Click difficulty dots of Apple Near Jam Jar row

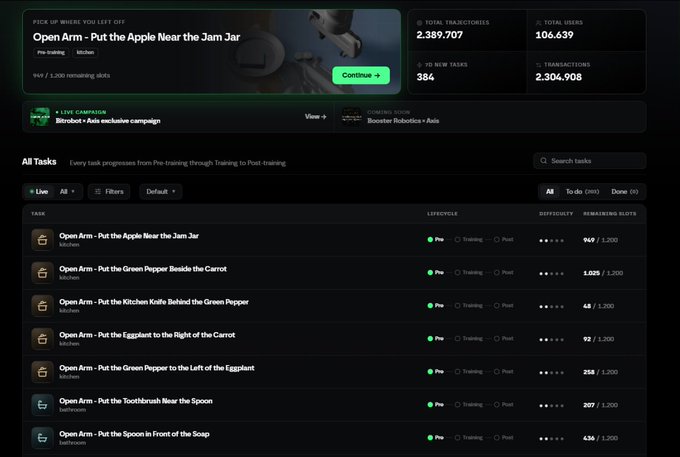point(551,241)
